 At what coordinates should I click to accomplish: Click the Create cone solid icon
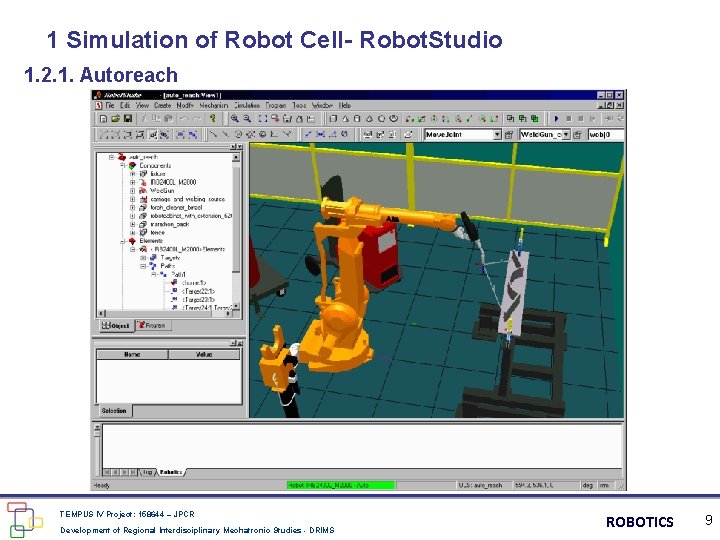pos(345,119)
